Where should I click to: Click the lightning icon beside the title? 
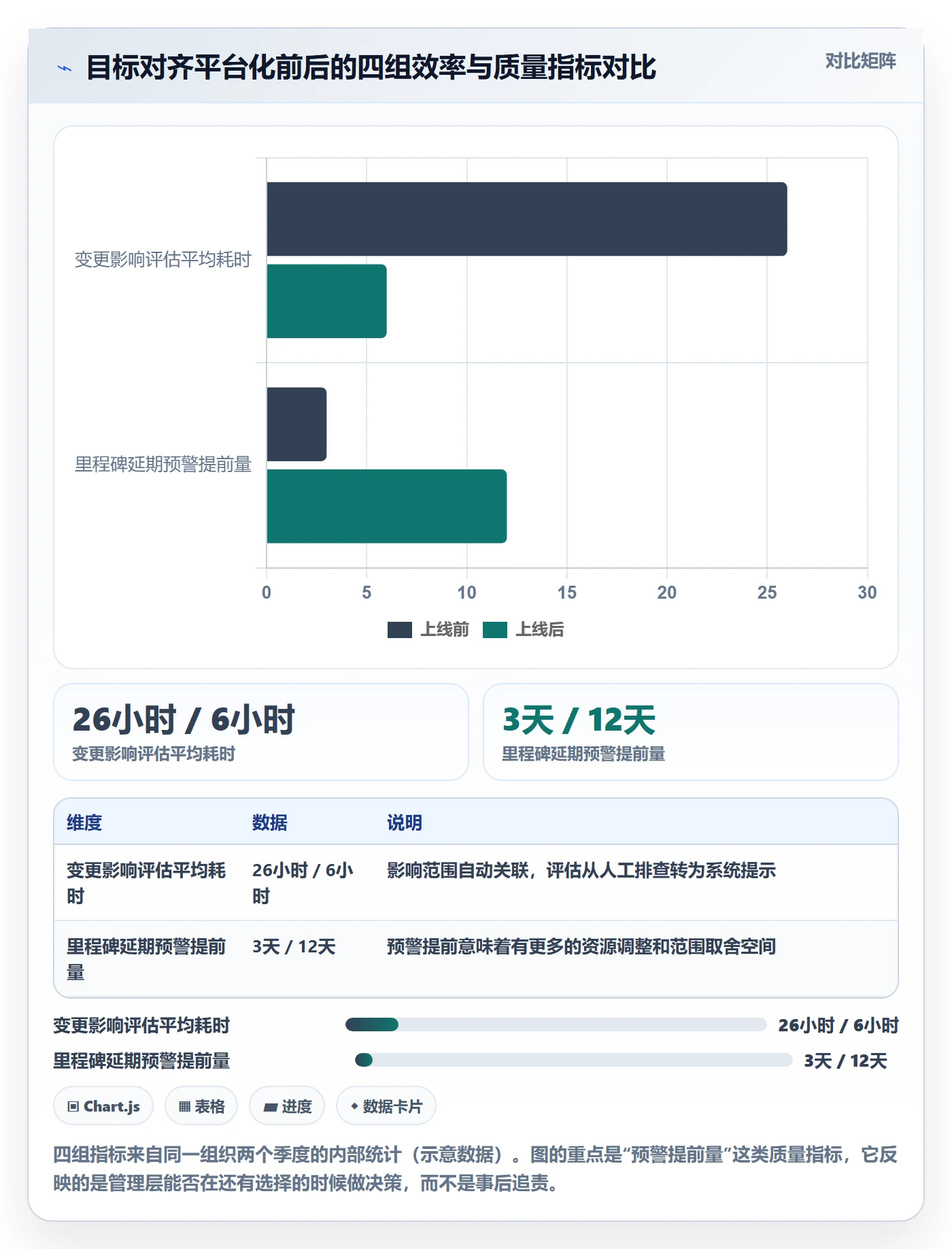click(x=65, y=68)
